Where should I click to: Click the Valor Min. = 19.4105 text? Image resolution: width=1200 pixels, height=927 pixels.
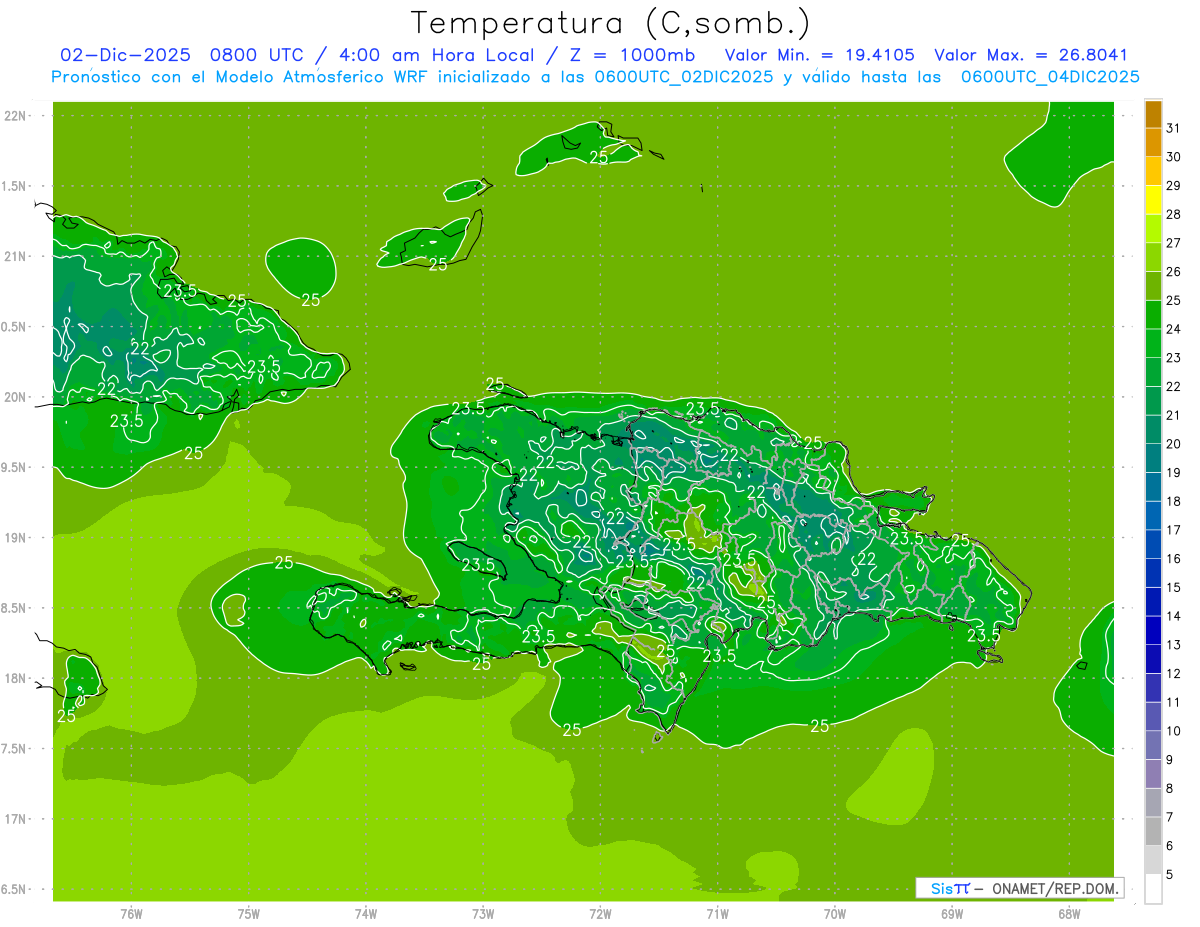[819, 55]
